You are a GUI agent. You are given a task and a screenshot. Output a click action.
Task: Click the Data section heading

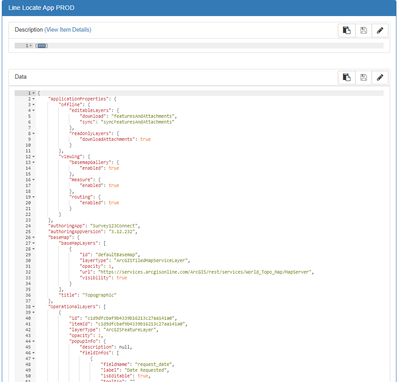20,77
